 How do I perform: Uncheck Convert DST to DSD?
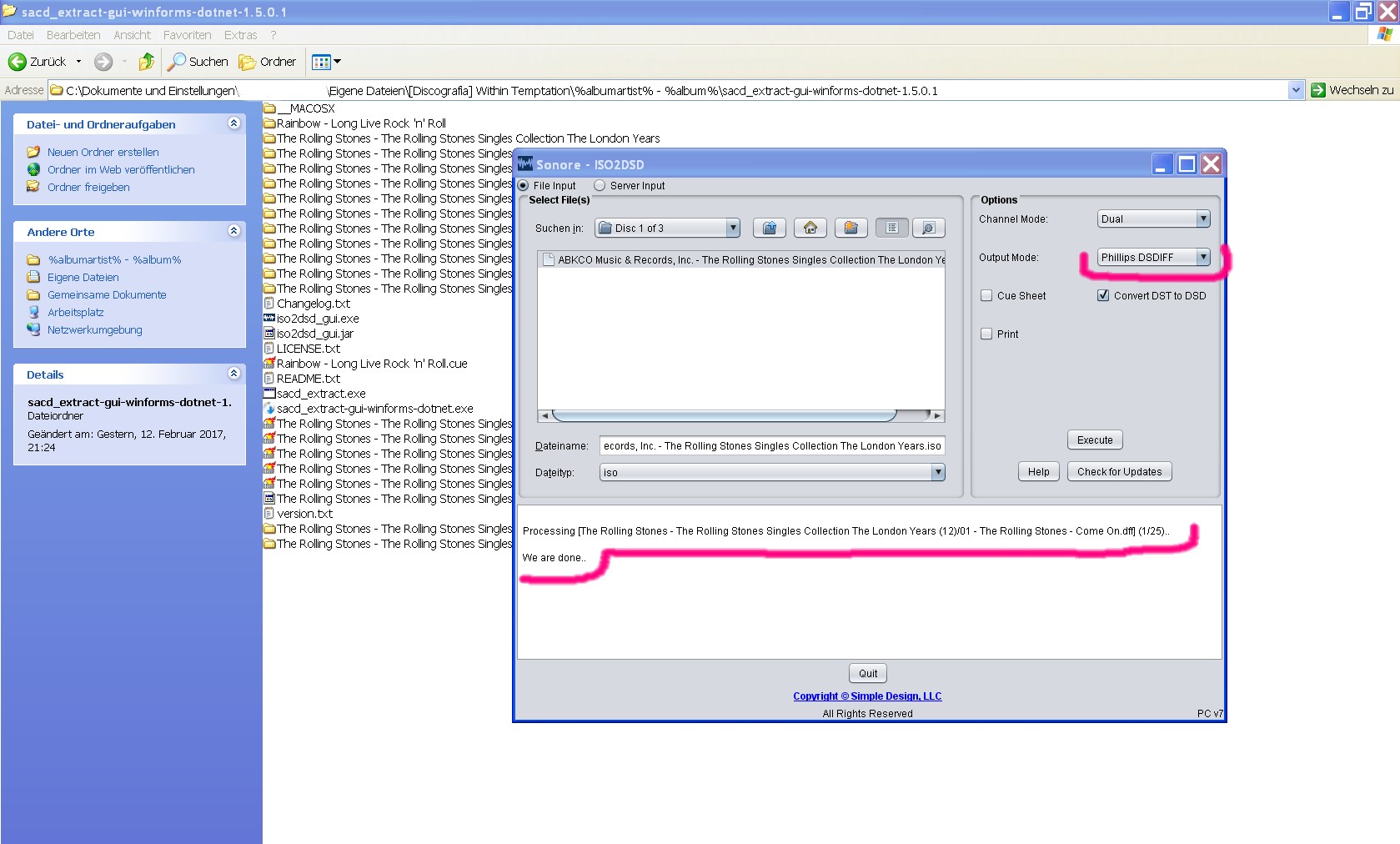coord(1103,295)
